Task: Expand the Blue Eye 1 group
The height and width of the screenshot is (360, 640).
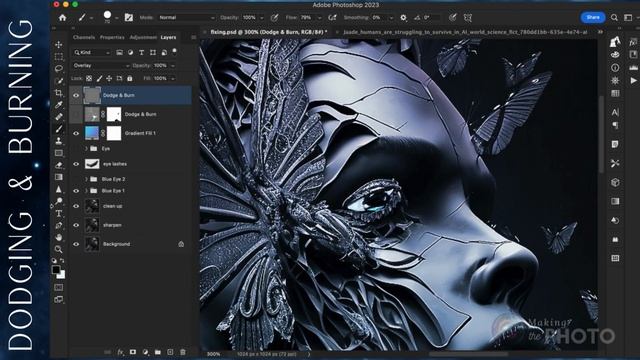Action: pos(86,191)
